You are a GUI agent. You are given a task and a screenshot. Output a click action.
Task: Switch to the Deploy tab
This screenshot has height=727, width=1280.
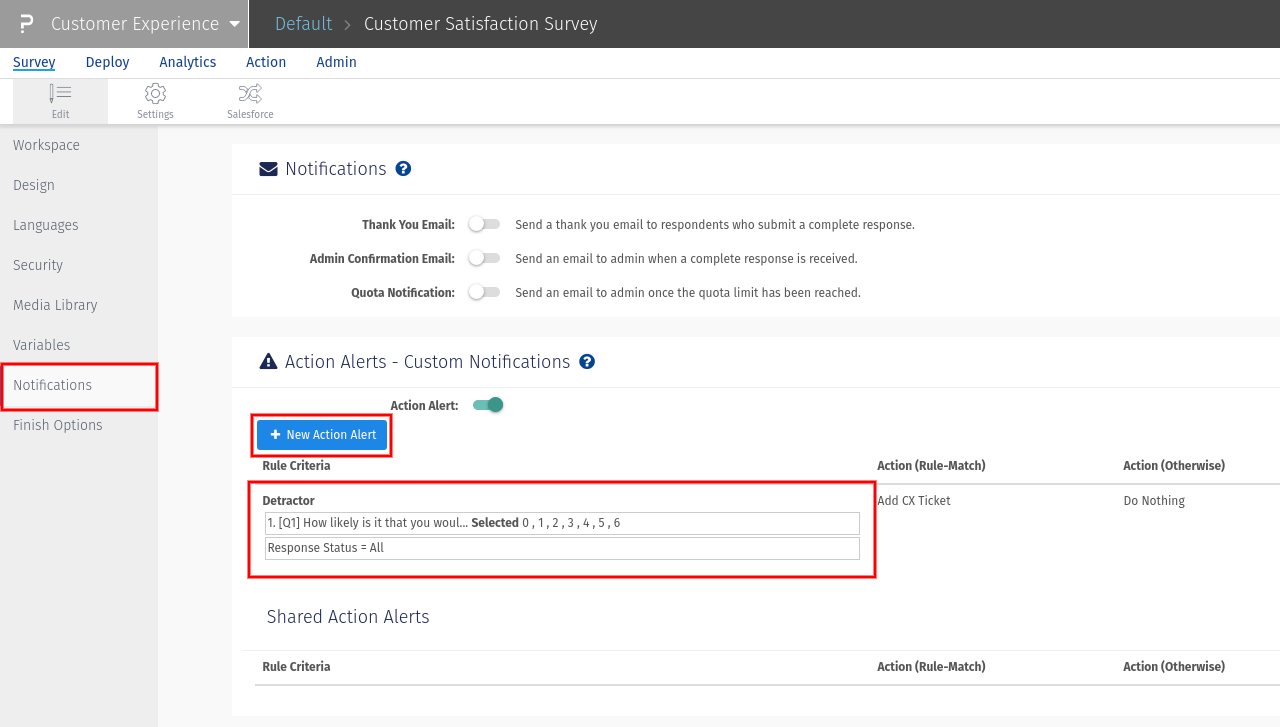coord(107,62)
